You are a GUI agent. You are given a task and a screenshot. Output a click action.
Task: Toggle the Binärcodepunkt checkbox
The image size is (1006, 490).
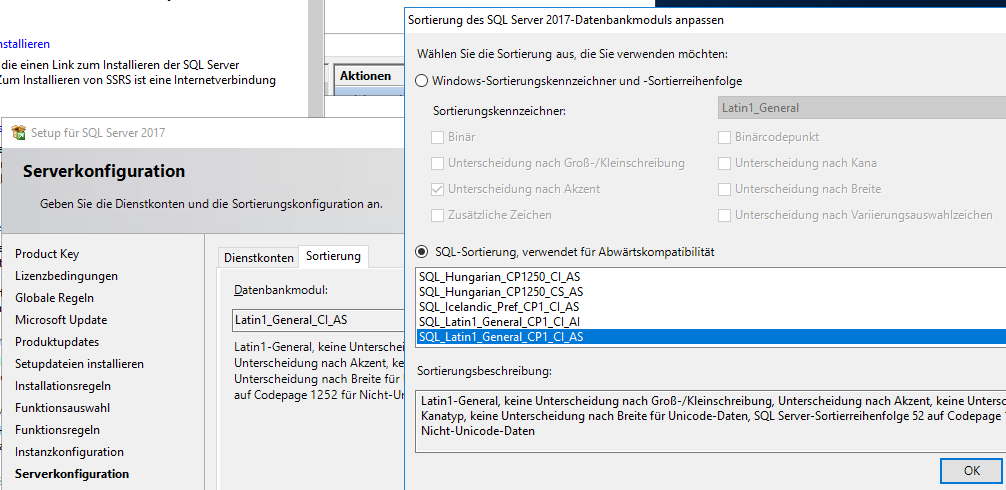coord(724,137)
